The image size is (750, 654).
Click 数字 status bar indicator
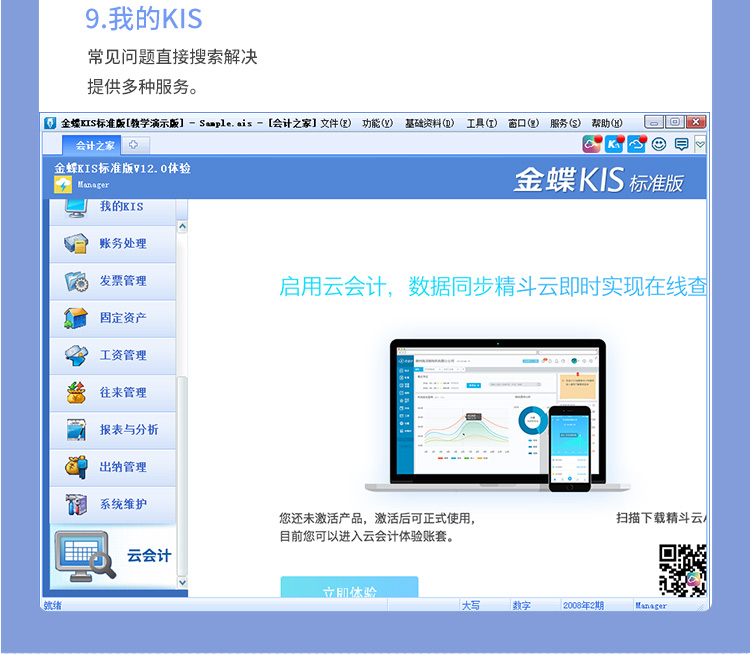pos(521,606)
